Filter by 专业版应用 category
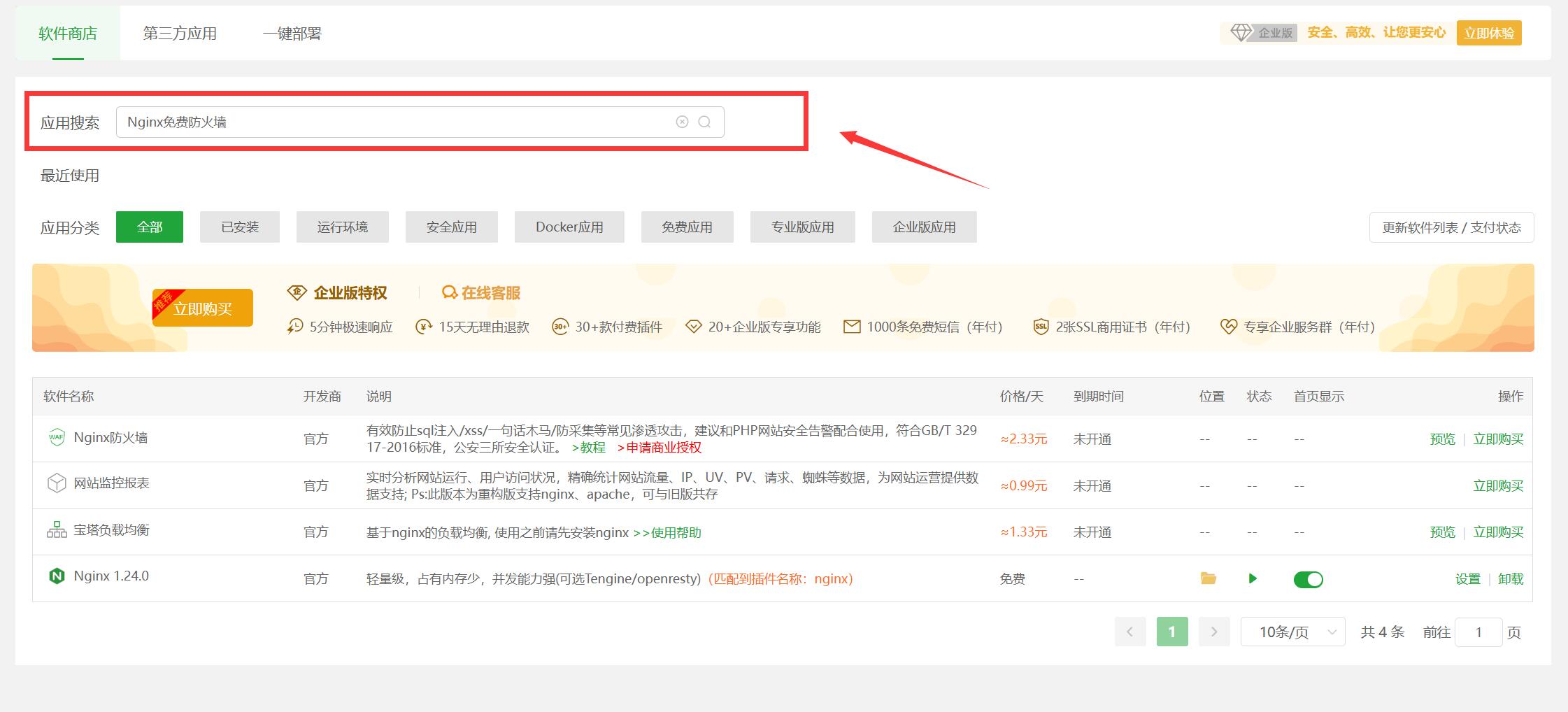Viewport: 1568px width, 712px height. 803,227
